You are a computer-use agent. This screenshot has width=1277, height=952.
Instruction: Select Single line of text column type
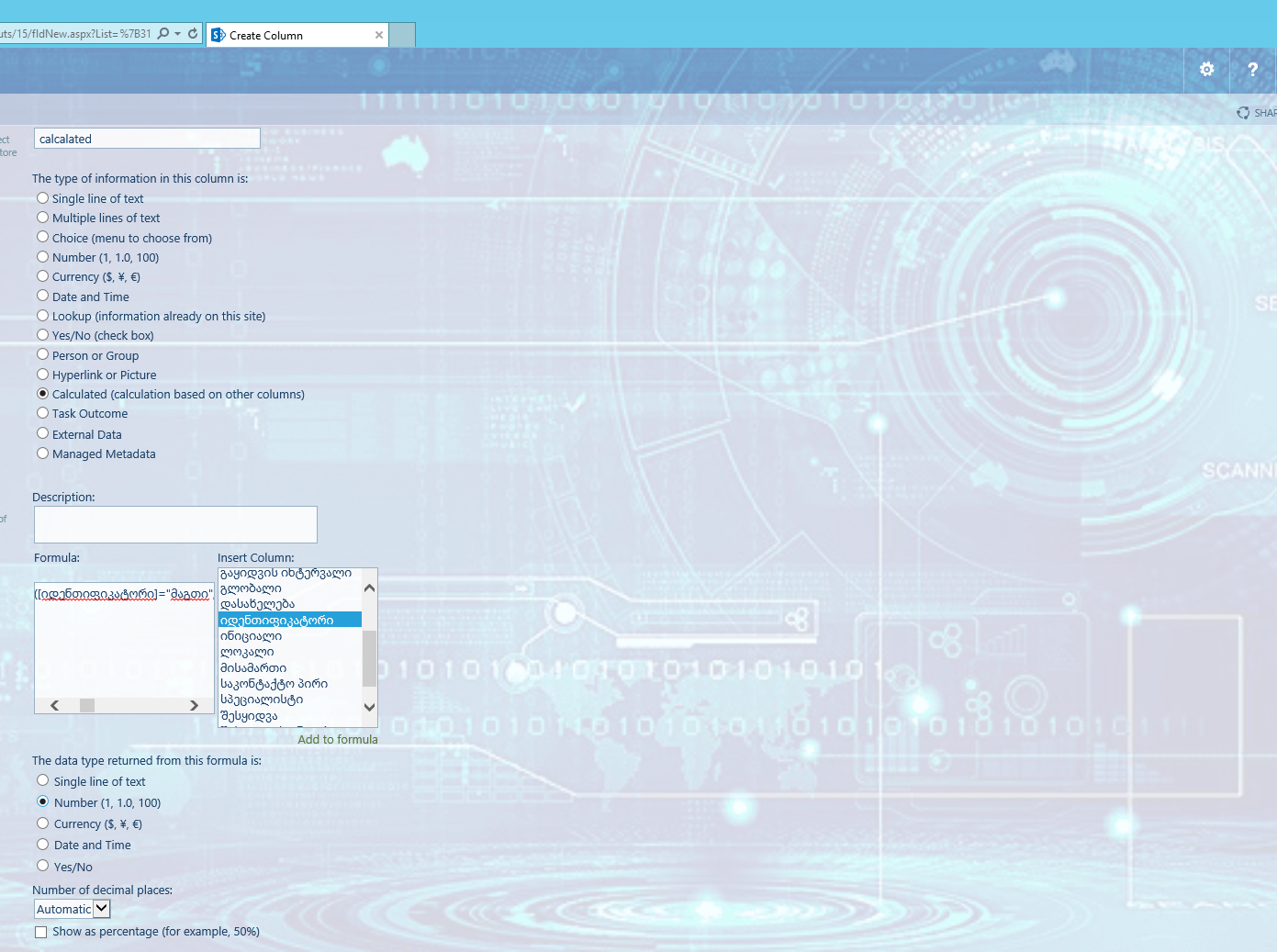click(42, 198)
